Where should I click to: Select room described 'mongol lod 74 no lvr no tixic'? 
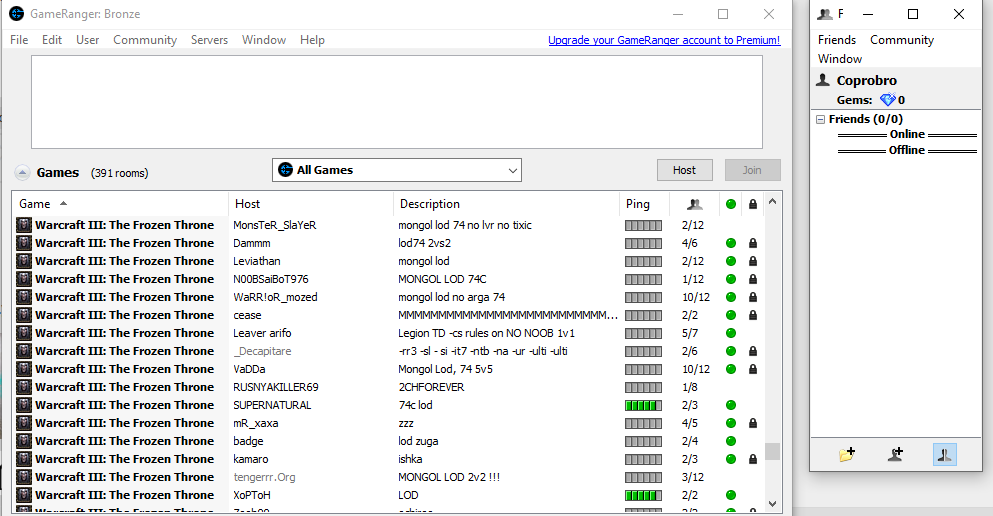(x=389, y=225)
